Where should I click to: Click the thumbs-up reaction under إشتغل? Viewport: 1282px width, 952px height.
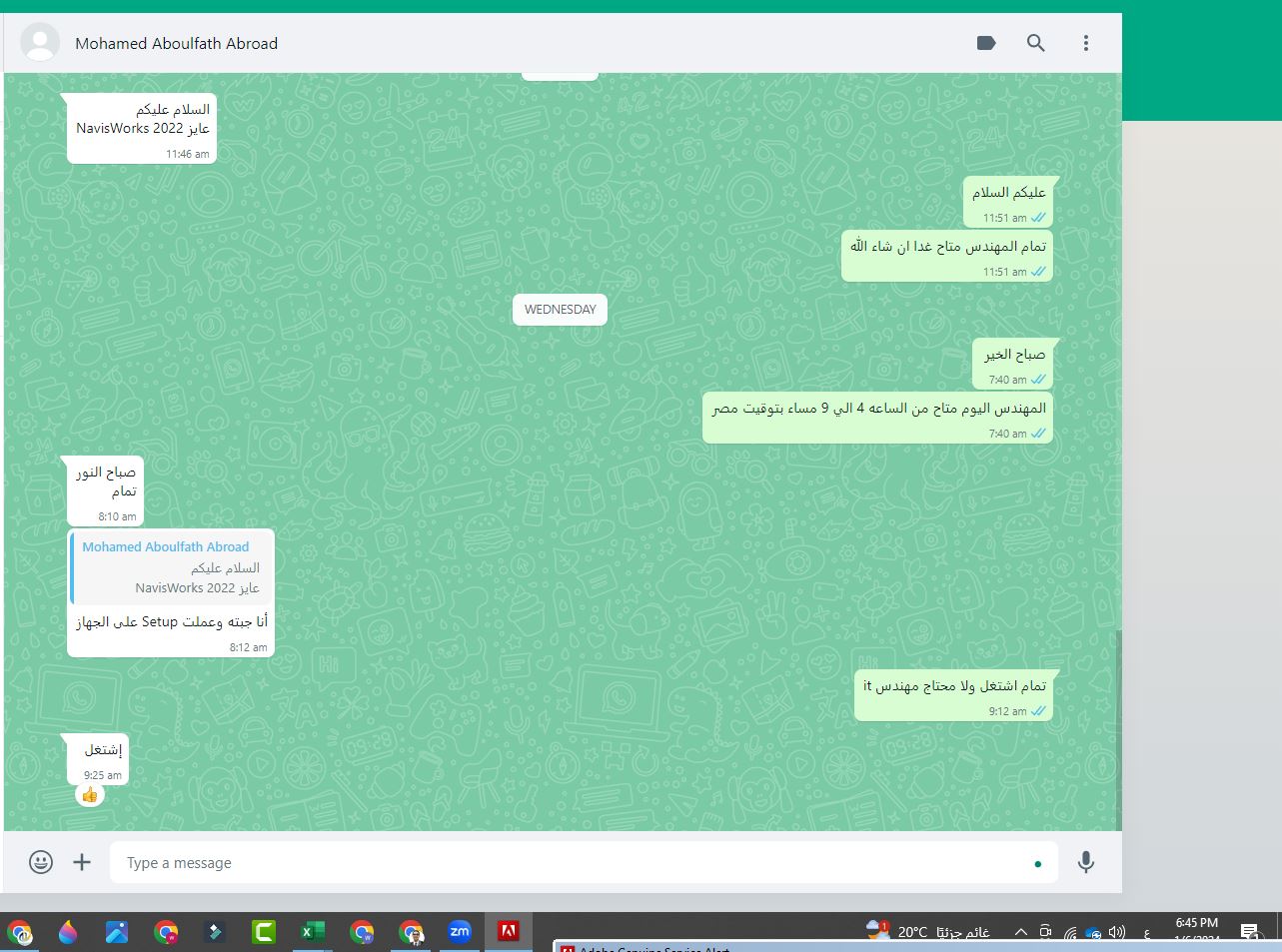[x=90, y=795]
